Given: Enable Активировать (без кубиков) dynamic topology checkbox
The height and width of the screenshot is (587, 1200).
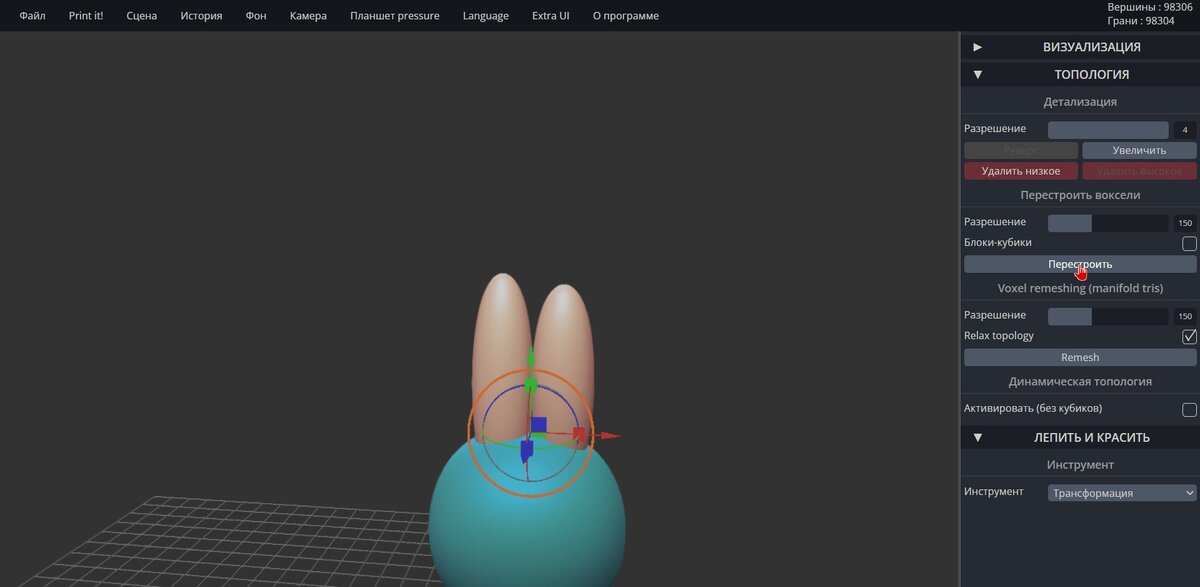Looking at the screenshot, I should coord(1189,410).
